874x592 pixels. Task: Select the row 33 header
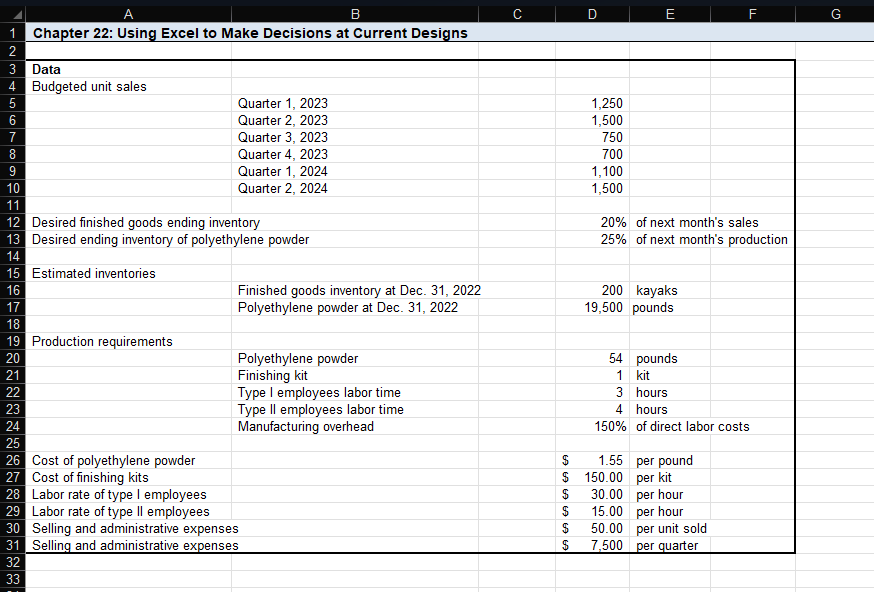pyautogui.click(x=13, y=579)
